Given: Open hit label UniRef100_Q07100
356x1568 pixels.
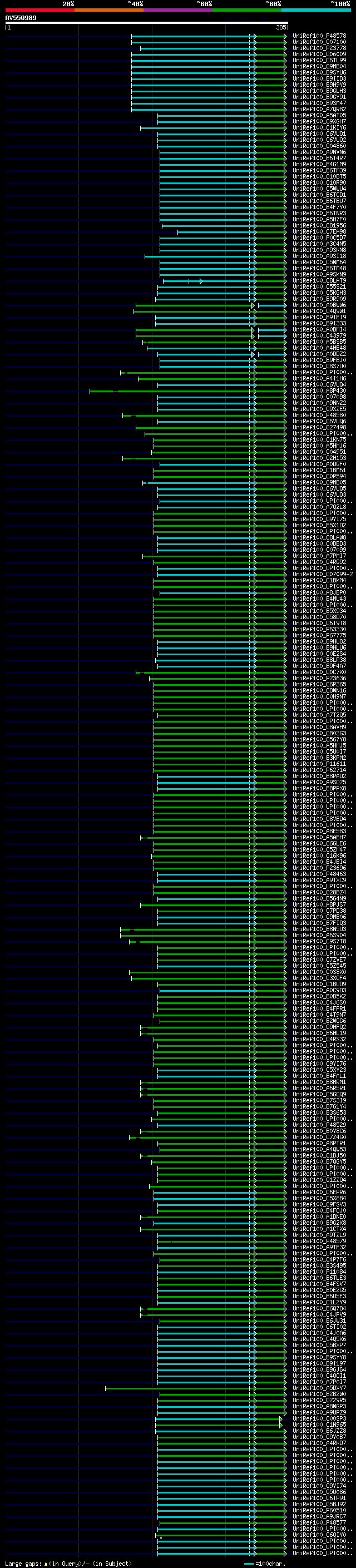Looking at the screenshot, I should pos(319,42).
